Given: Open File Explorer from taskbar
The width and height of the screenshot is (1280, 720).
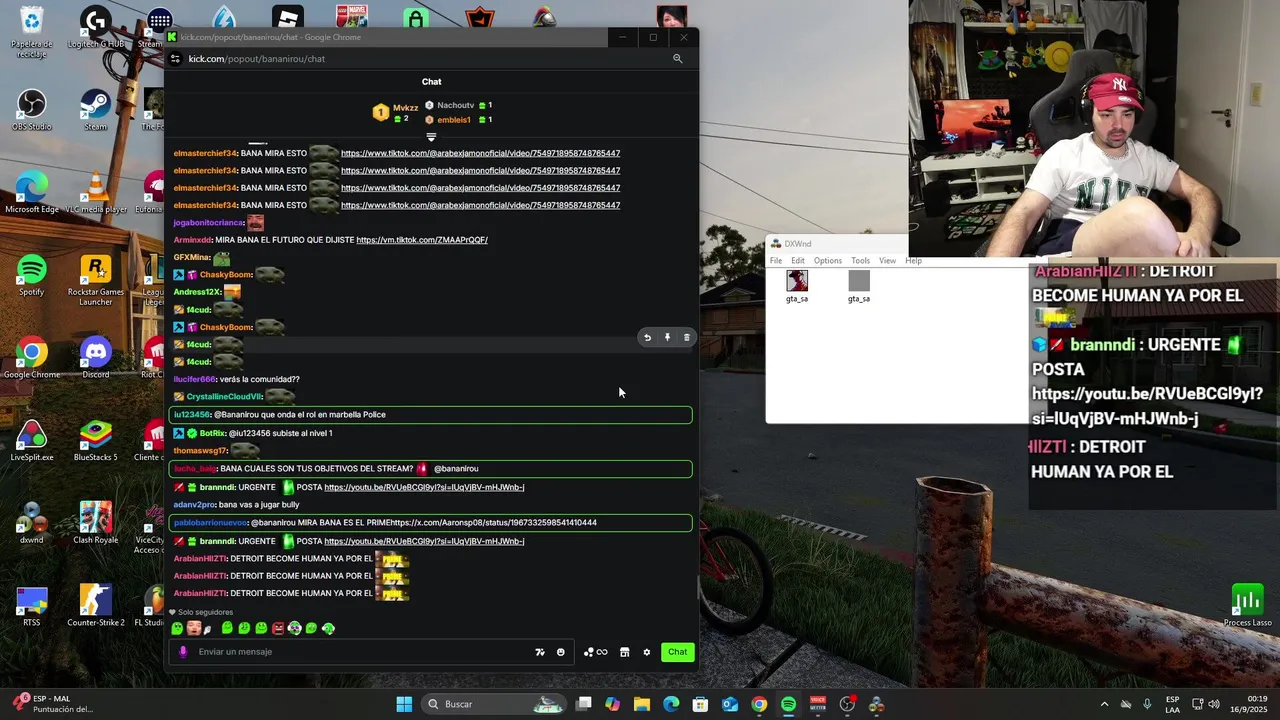Looking at the screenshot, I should pos(642,704).
